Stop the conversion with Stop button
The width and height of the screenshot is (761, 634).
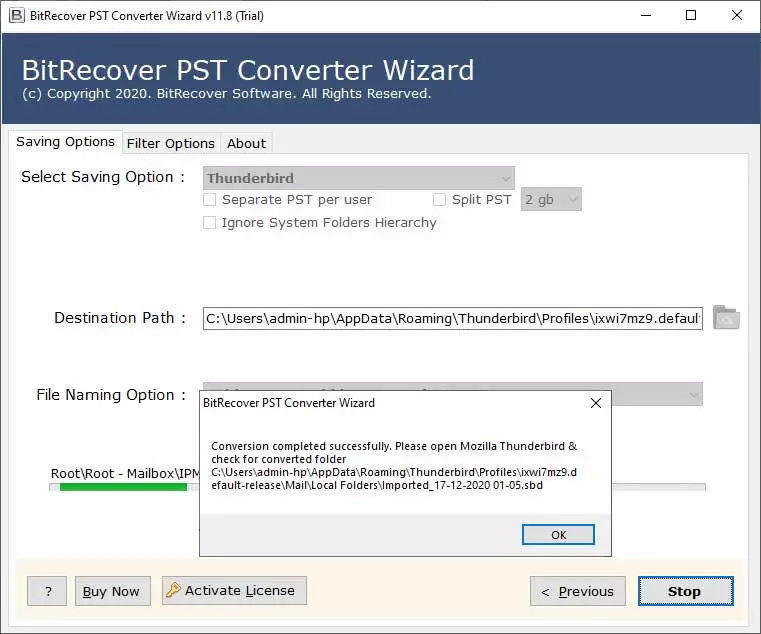[685, 591]
